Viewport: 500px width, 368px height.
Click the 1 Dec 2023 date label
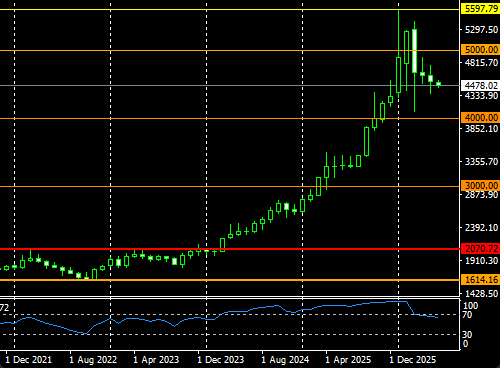point(221,360)
